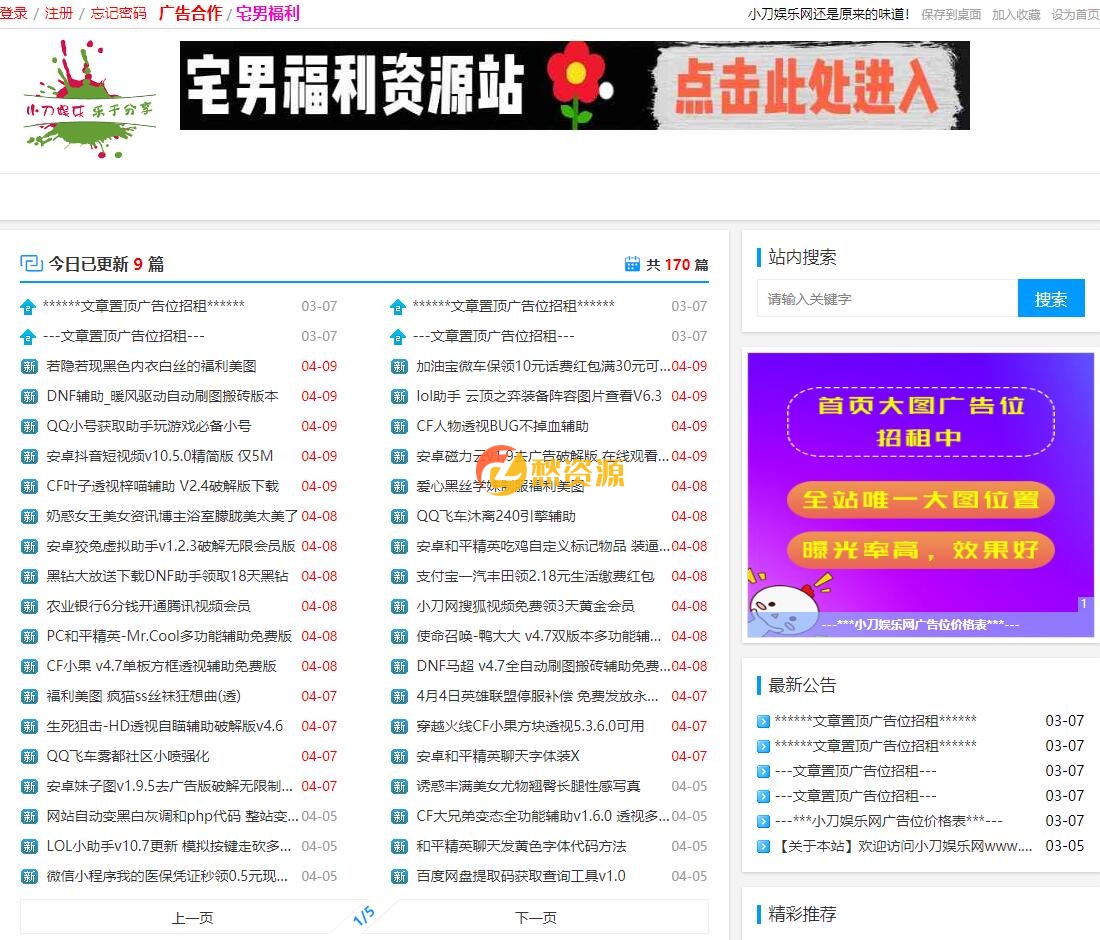Go to next page via 下一页
This screenshot has width=1100, height=940.
click(536, 916)
